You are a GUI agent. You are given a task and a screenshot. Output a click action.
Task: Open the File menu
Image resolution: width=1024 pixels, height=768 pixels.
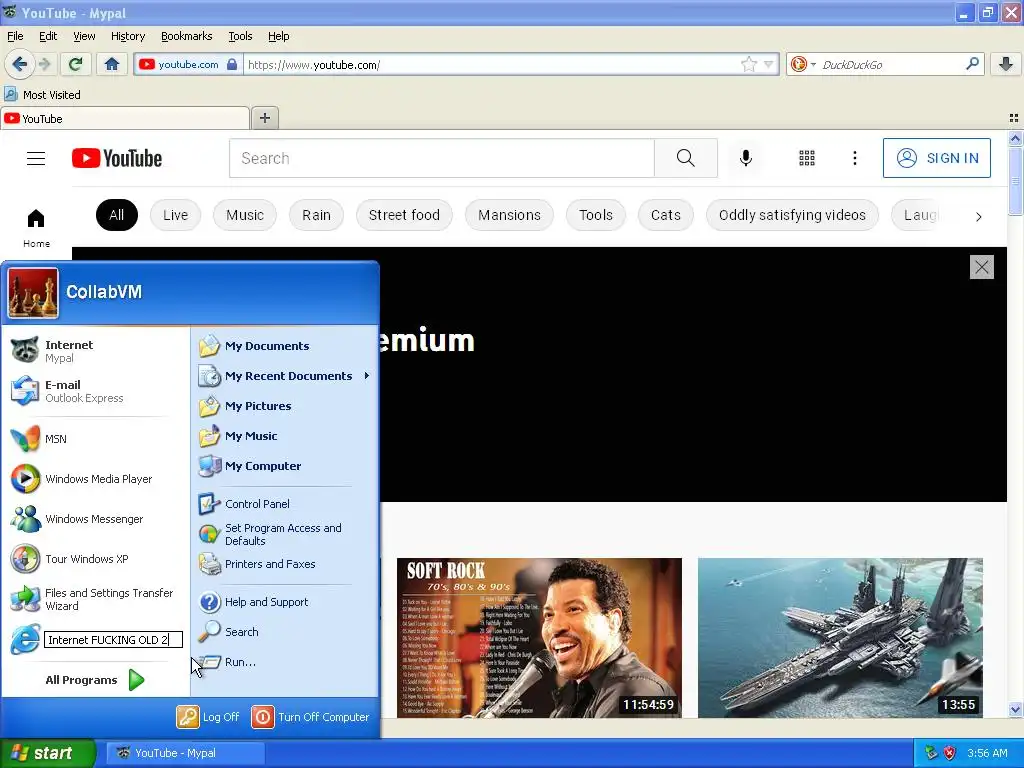pyautogui.click(x=15, y=36)
